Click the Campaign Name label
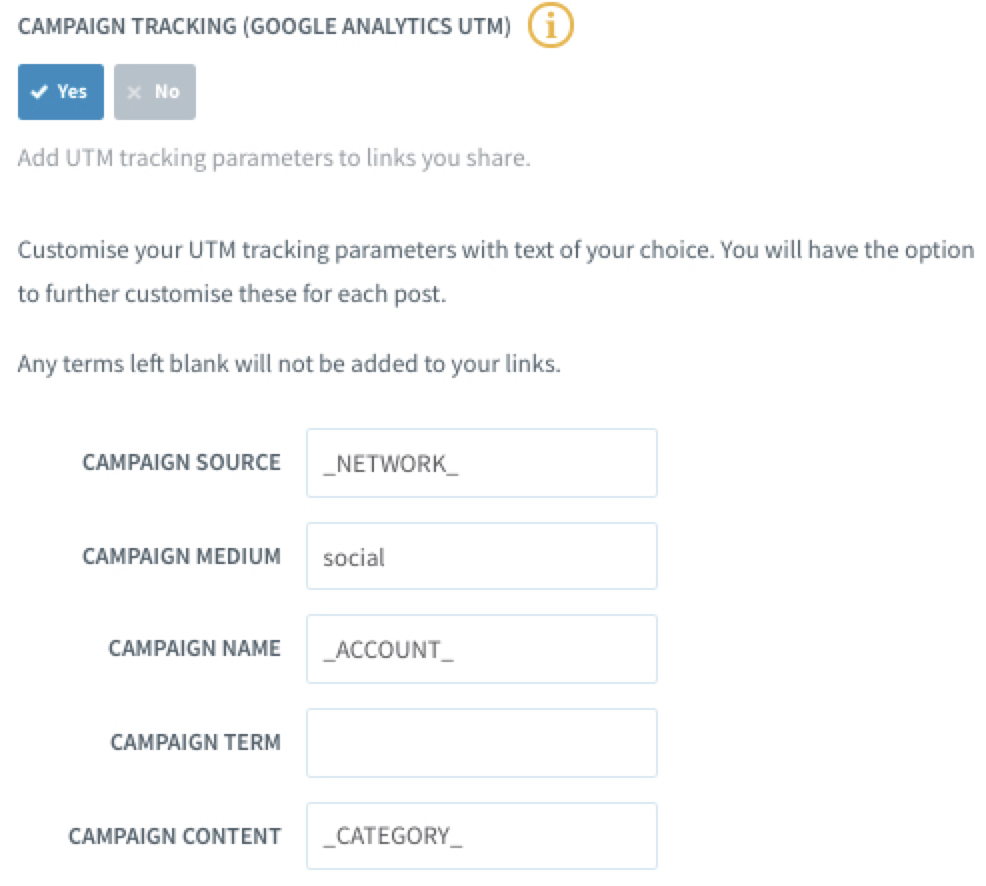Viewport: 986px width, 886px height. tap(194, 649)
